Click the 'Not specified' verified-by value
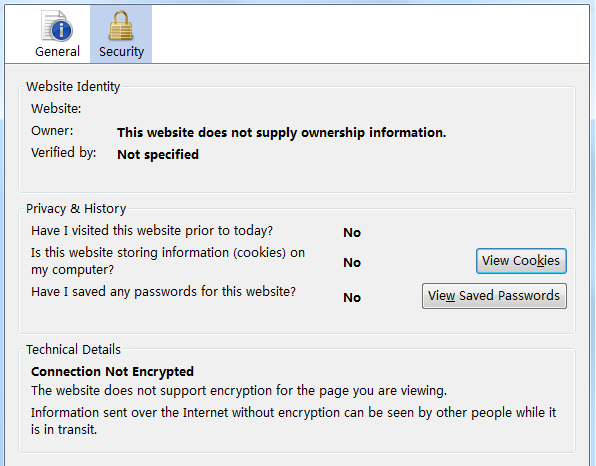 pyautogui.click(x=158, y=155)
